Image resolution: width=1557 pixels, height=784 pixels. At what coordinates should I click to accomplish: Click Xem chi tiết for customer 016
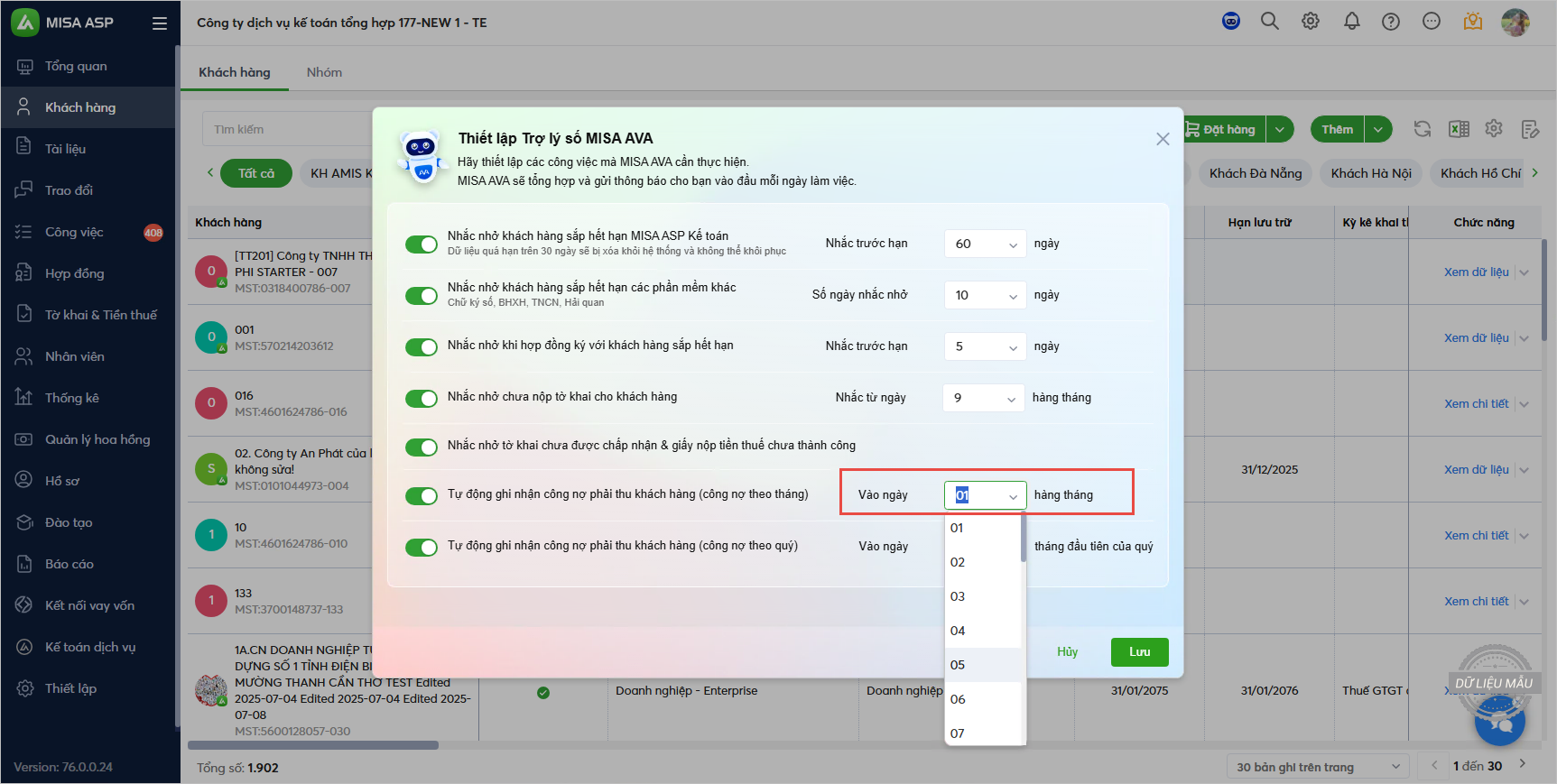coord(1476,404)
